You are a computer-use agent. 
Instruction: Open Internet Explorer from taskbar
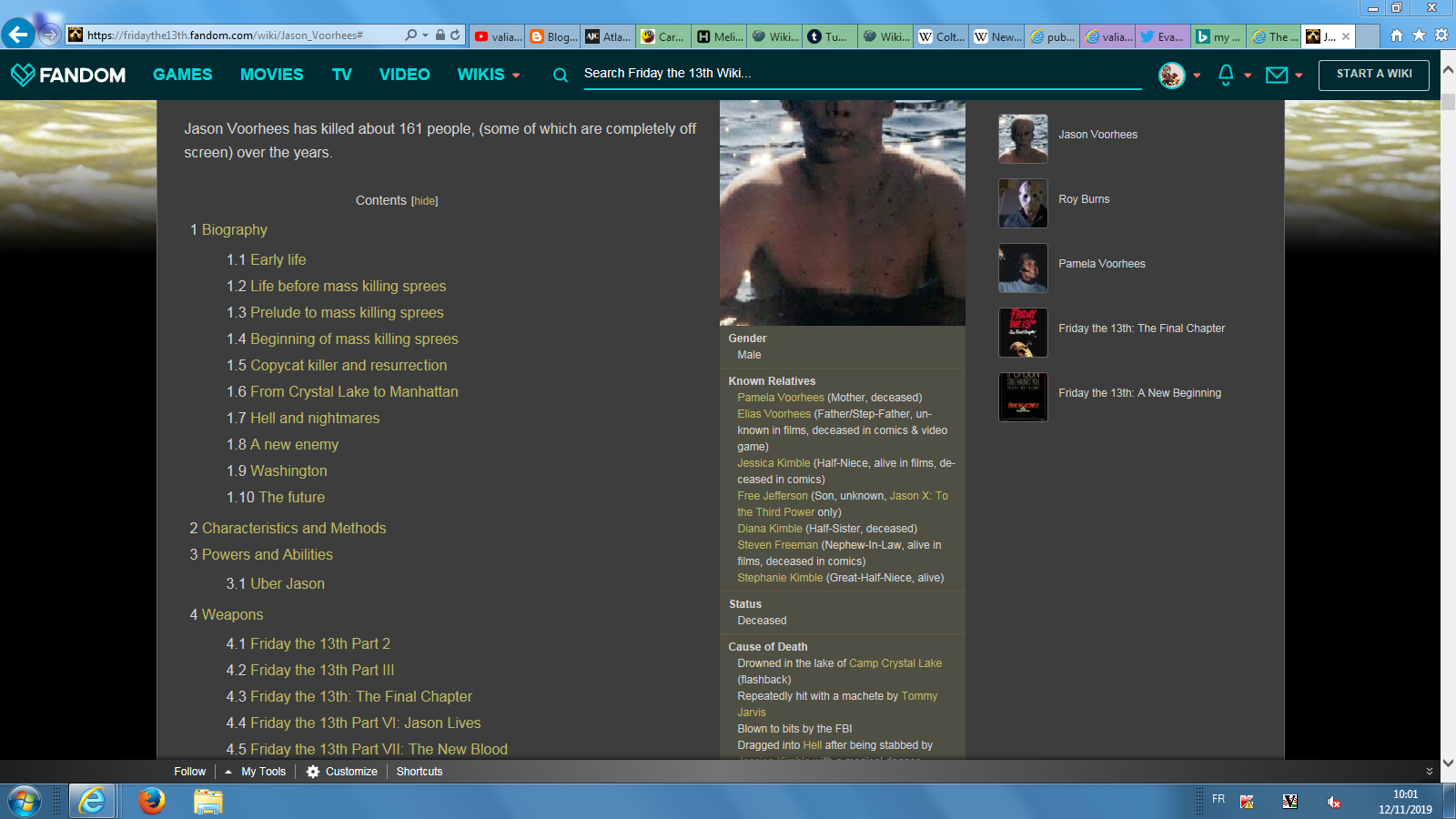[x=92, y=802]
